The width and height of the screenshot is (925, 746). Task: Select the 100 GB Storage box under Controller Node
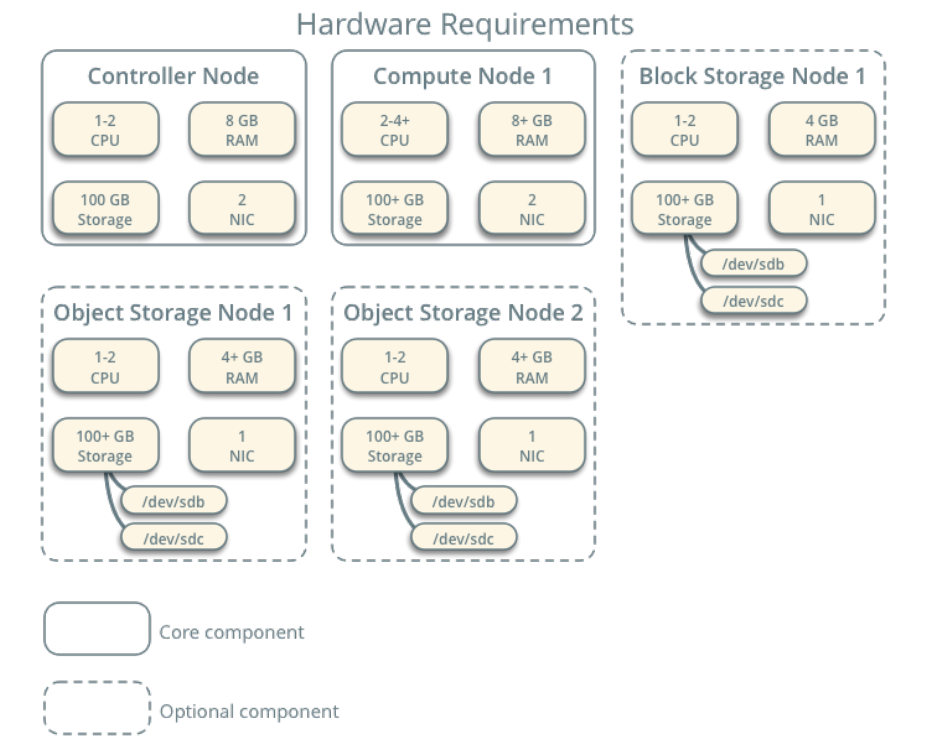pyautogui.click(x=105, y=207)
